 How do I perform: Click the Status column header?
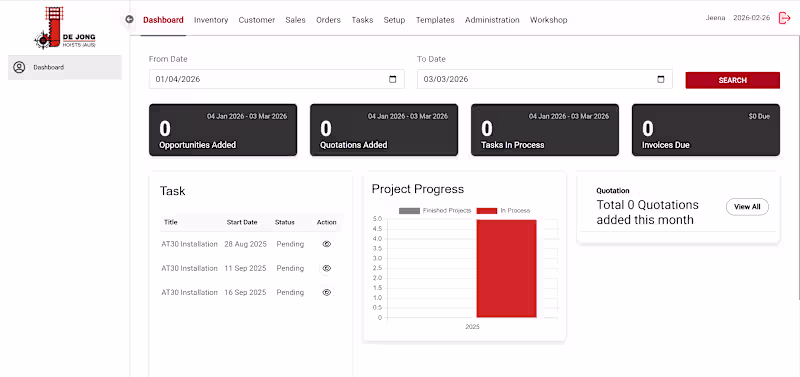pyautogui.click(x=285, y=222)
